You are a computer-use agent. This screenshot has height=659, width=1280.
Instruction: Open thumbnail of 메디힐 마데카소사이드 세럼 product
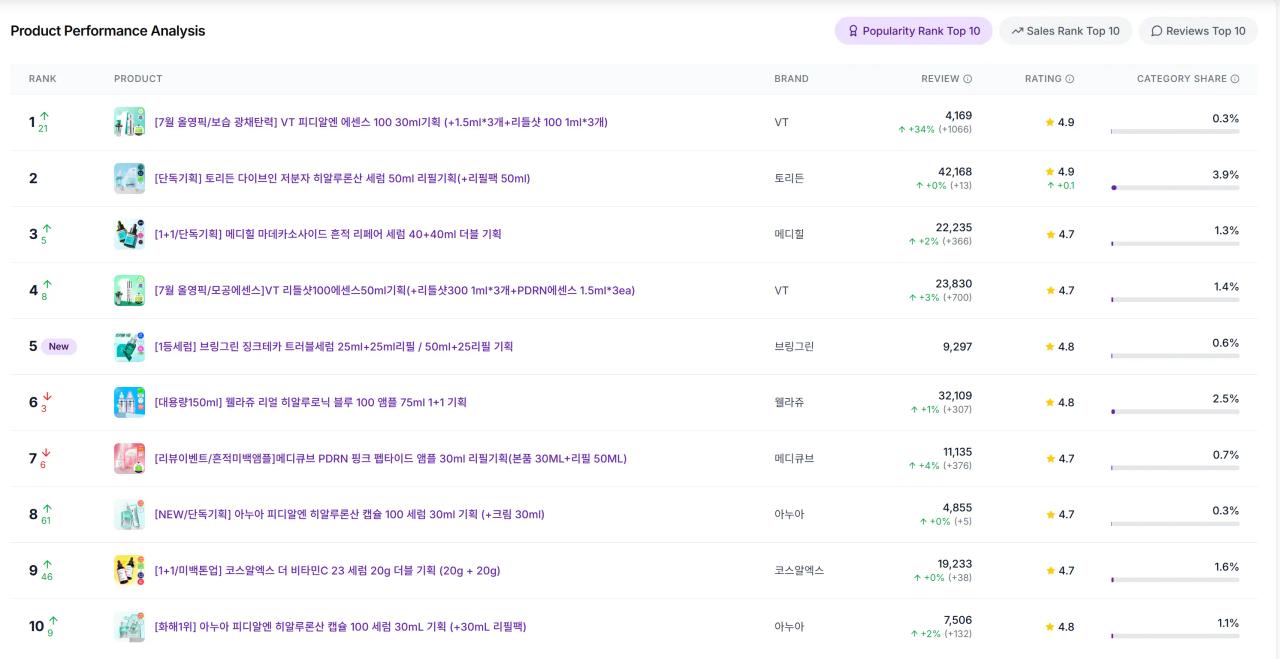coord(129,234)
